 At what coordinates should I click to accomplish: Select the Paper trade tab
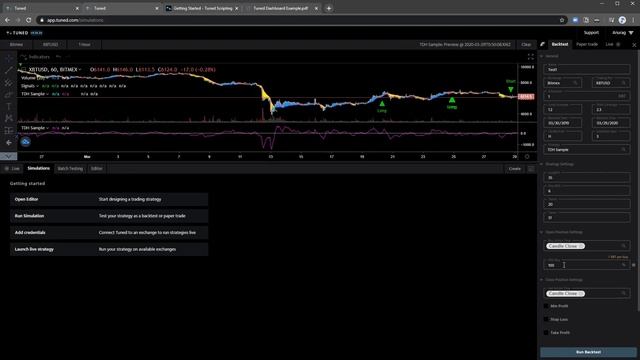click(587, 44)
